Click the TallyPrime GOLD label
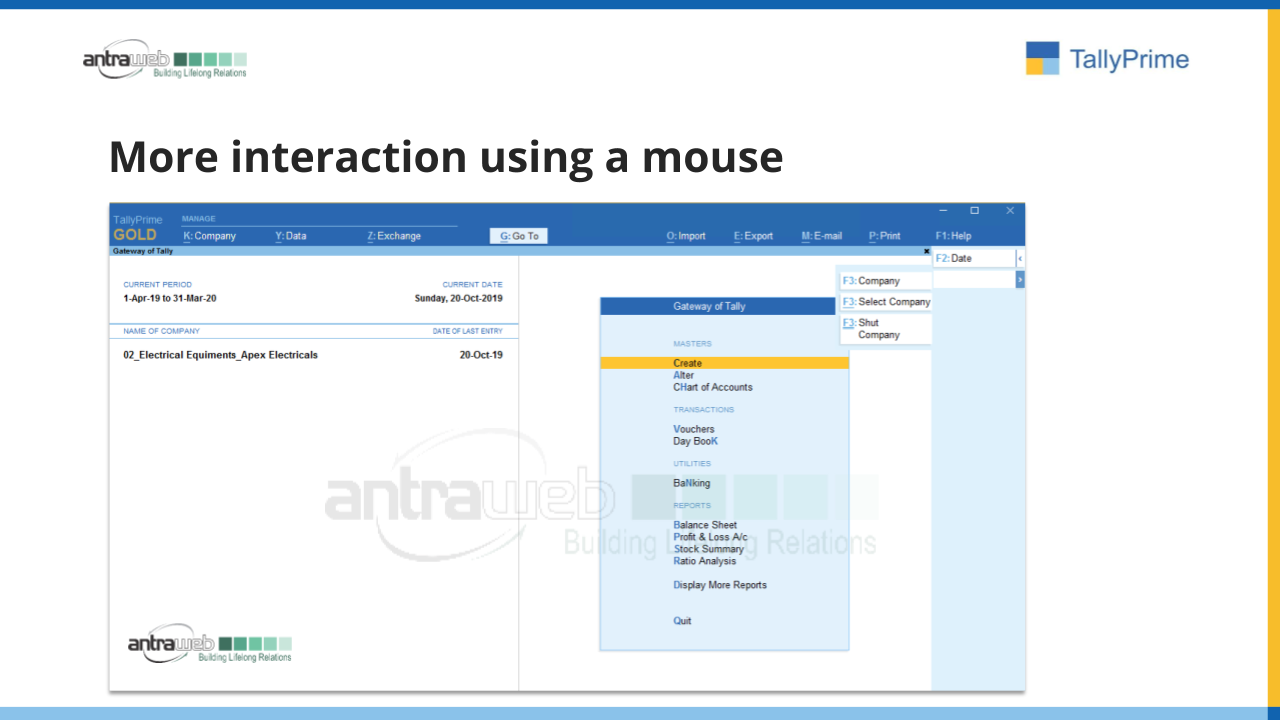 click(x=137, y=228)
